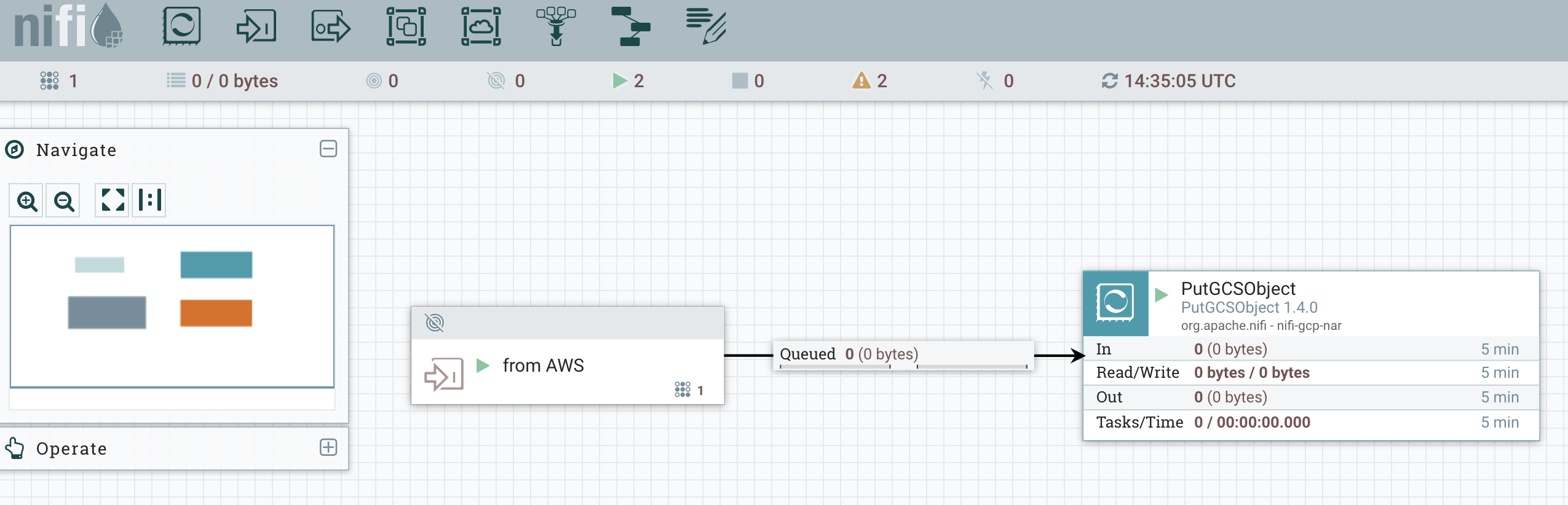Click the Operate panel title
The width and height of the screenshot is (1568, 505).
pos(71,448)
